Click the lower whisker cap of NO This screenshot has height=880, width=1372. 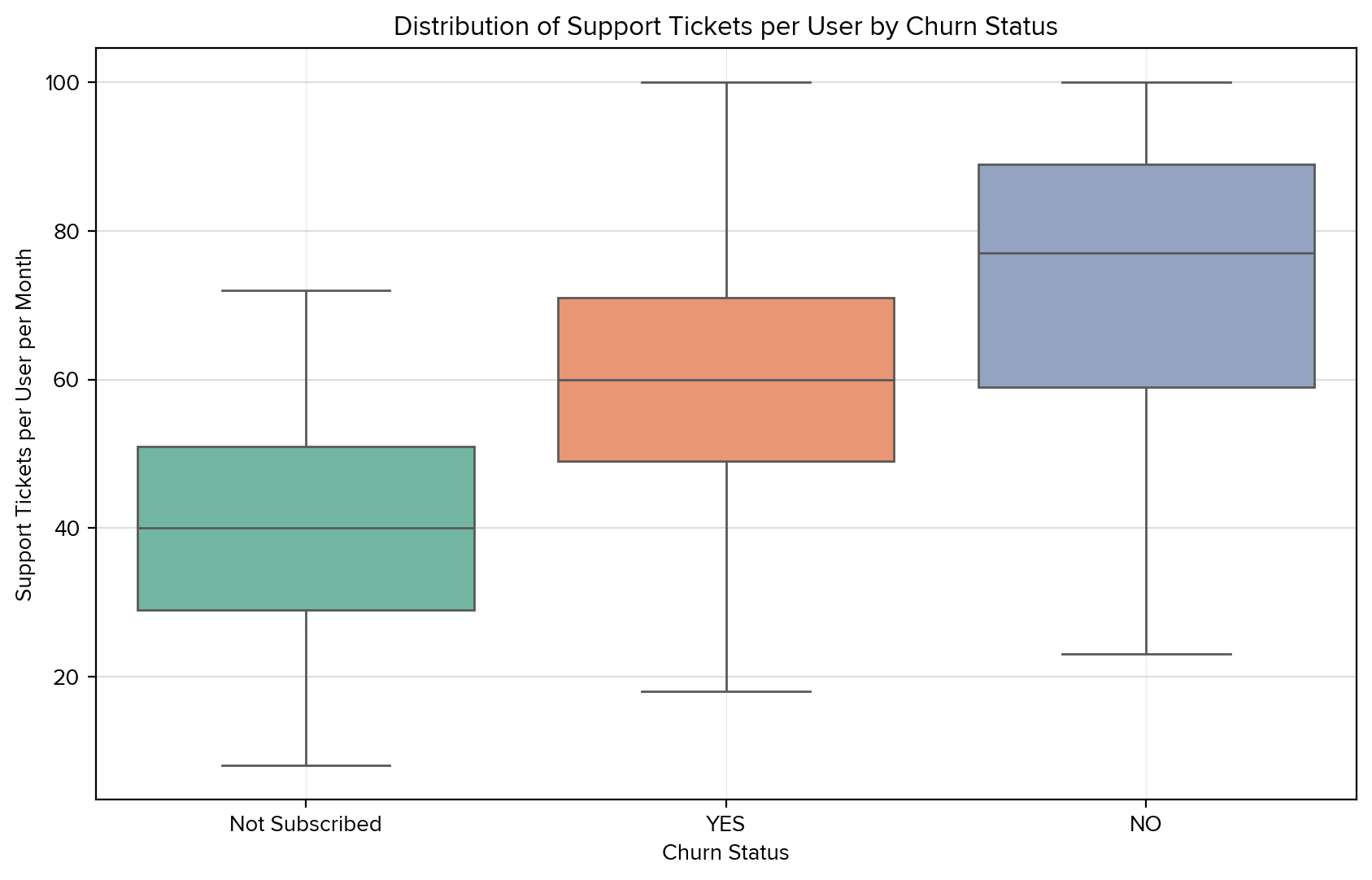(1146, 654)
